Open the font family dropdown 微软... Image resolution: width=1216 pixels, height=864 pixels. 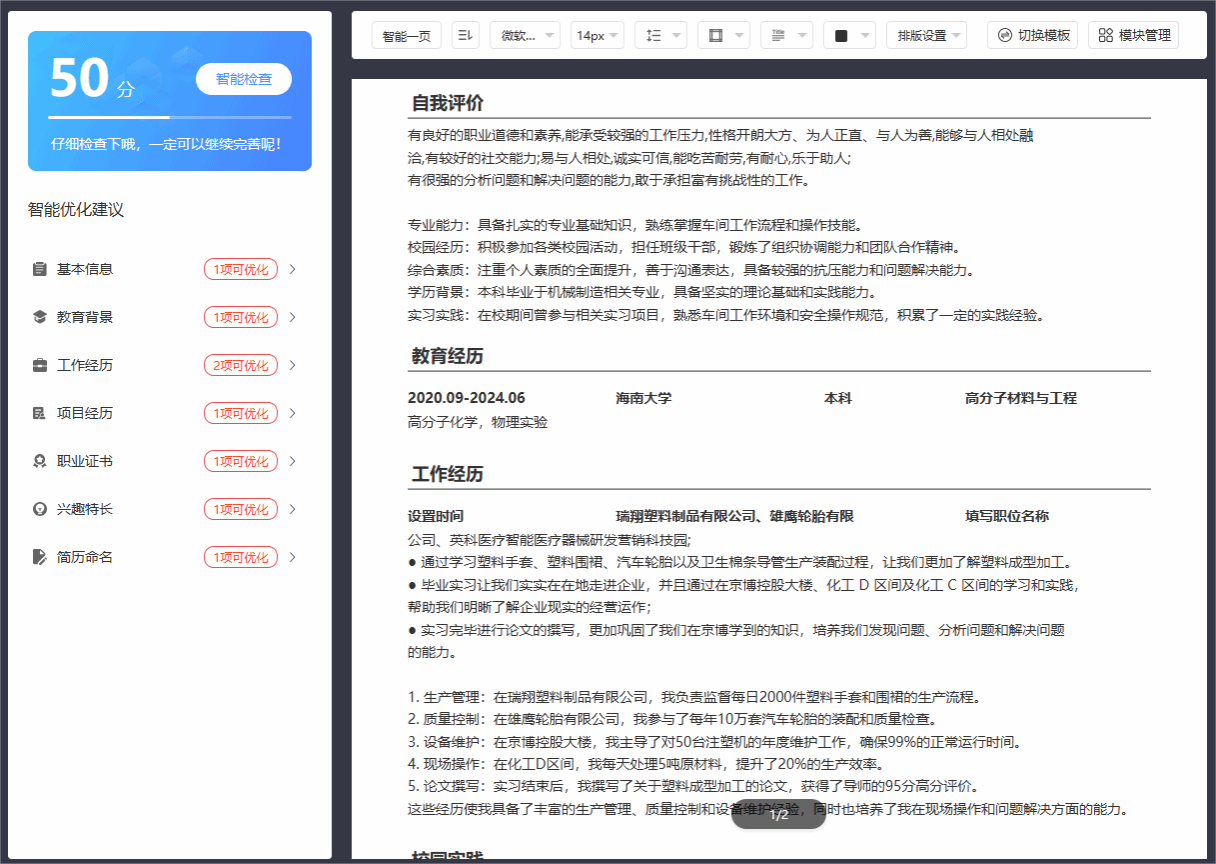[x=525, y=35]
